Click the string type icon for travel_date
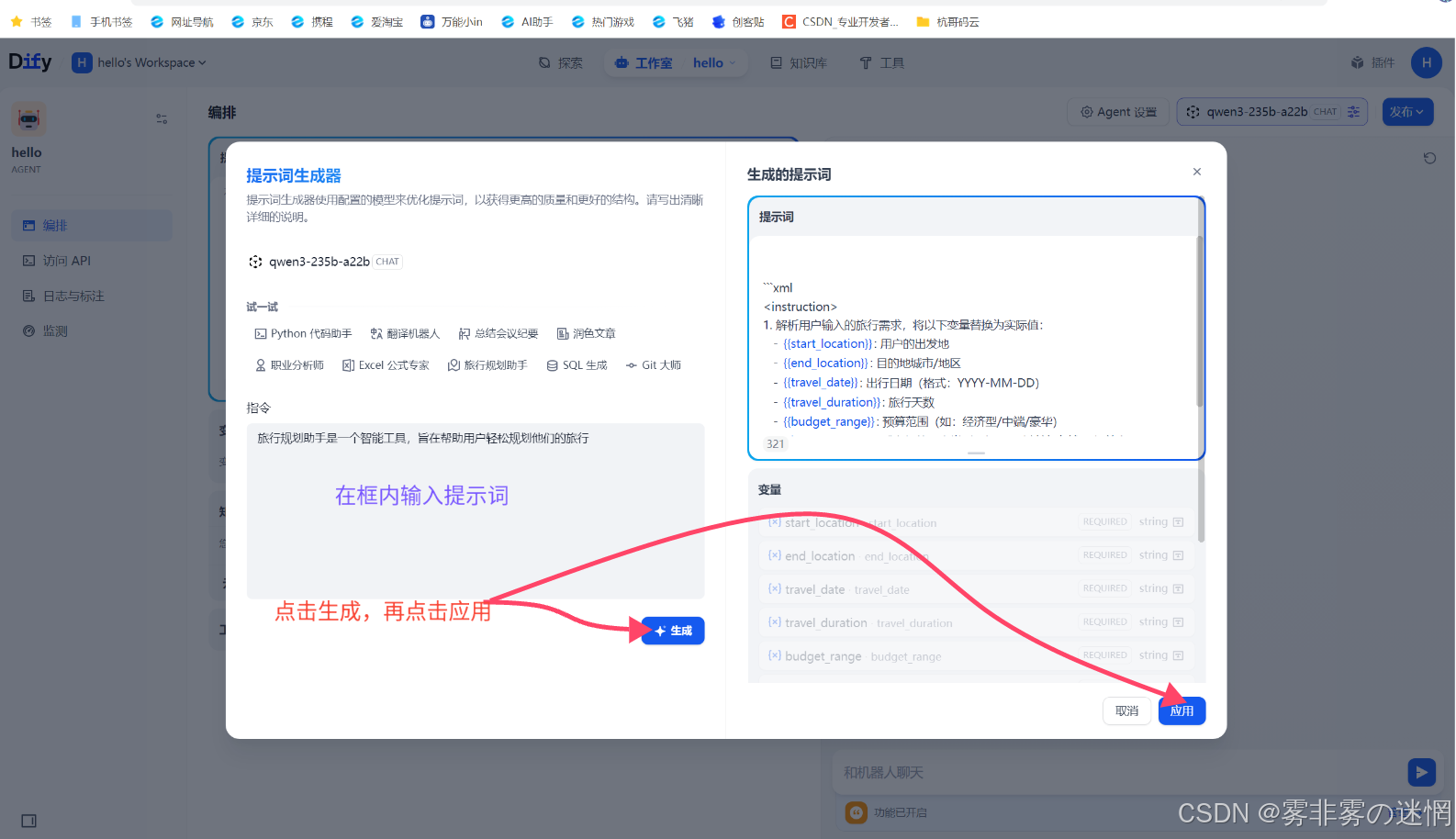1456x839 pixels. point(1178,589)
